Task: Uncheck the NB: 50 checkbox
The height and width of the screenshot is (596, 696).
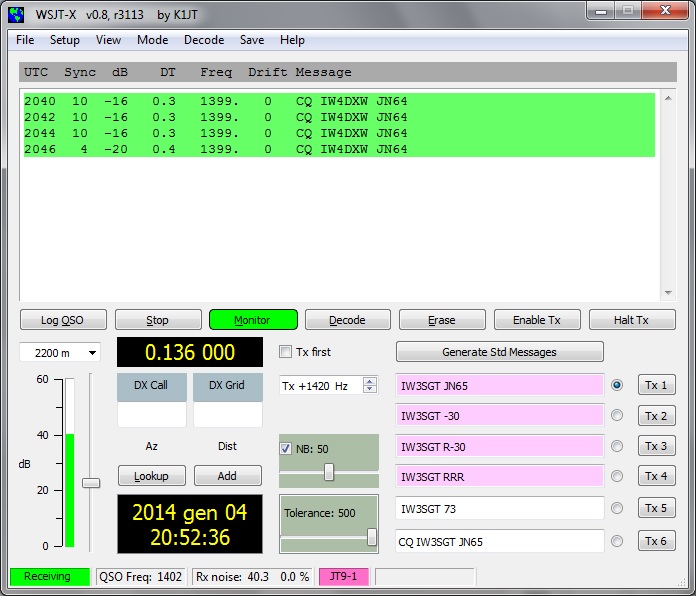Action: click(285, 449)
